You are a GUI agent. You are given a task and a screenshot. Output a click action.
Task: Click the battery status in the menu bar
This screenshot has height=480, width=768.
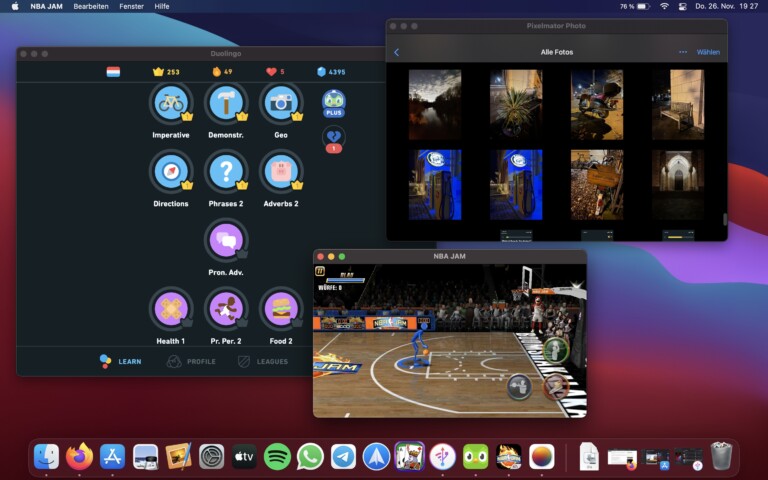click(635, 6)
